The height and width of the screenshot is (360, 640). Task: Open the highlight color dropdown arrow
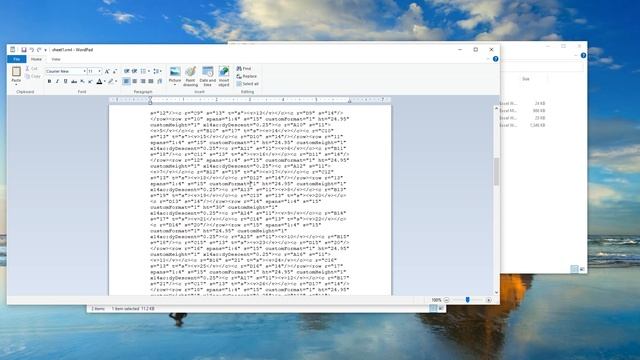pyautogui.click(x=116, y=81)
